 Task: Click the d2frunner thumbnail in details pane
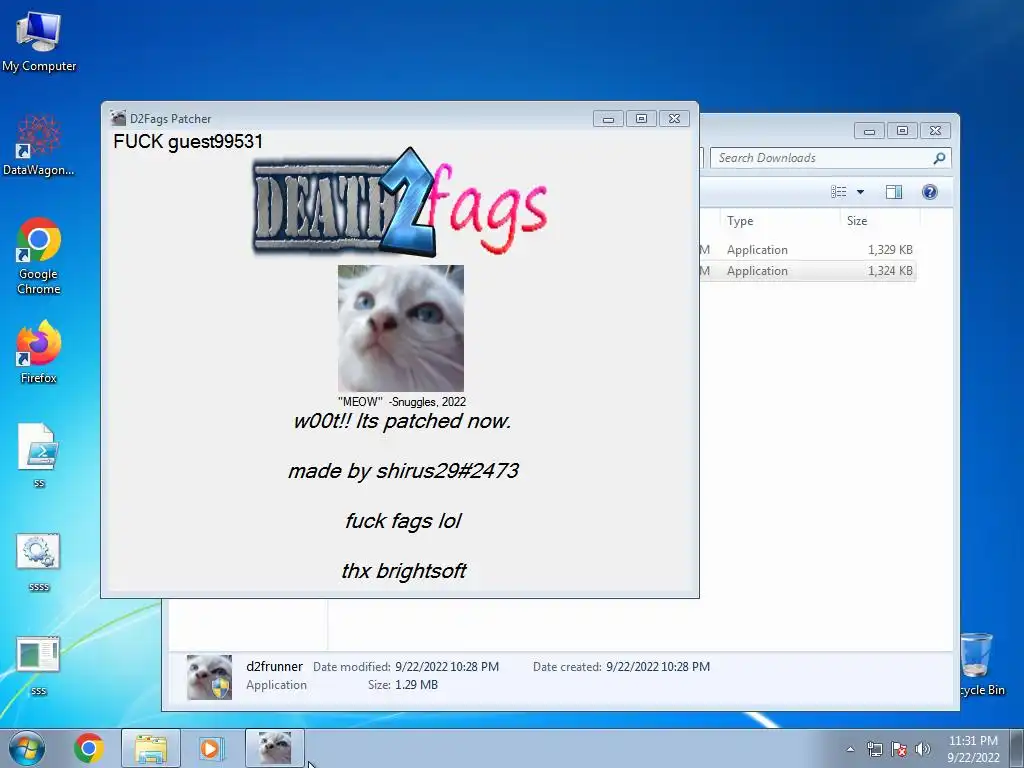[209, 677]
